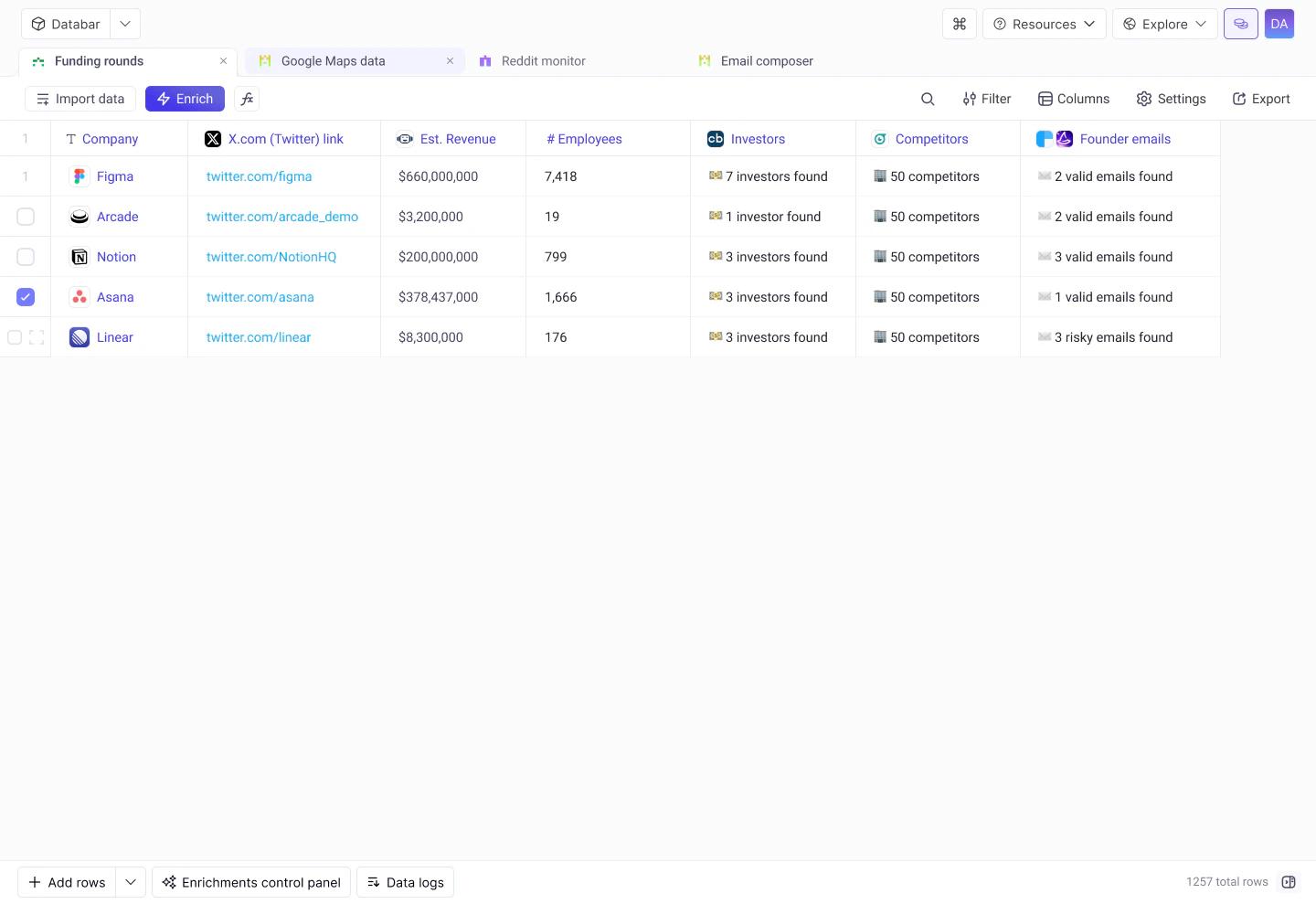Open table Settings
This screenshot has height=904, width=1316.
point(1172,99)
